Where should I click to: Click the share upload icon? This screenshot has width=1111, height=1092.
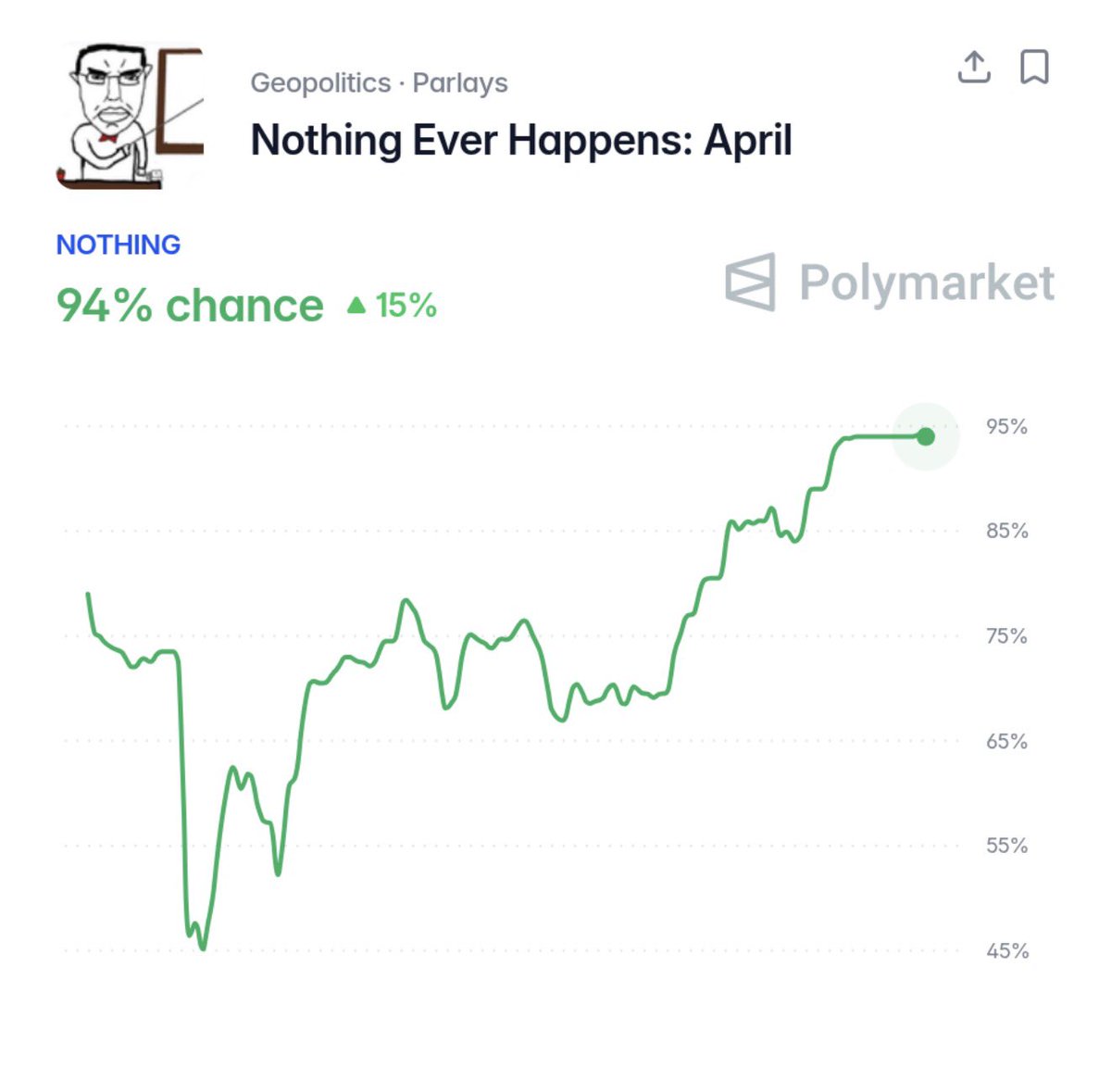point(973,68)
